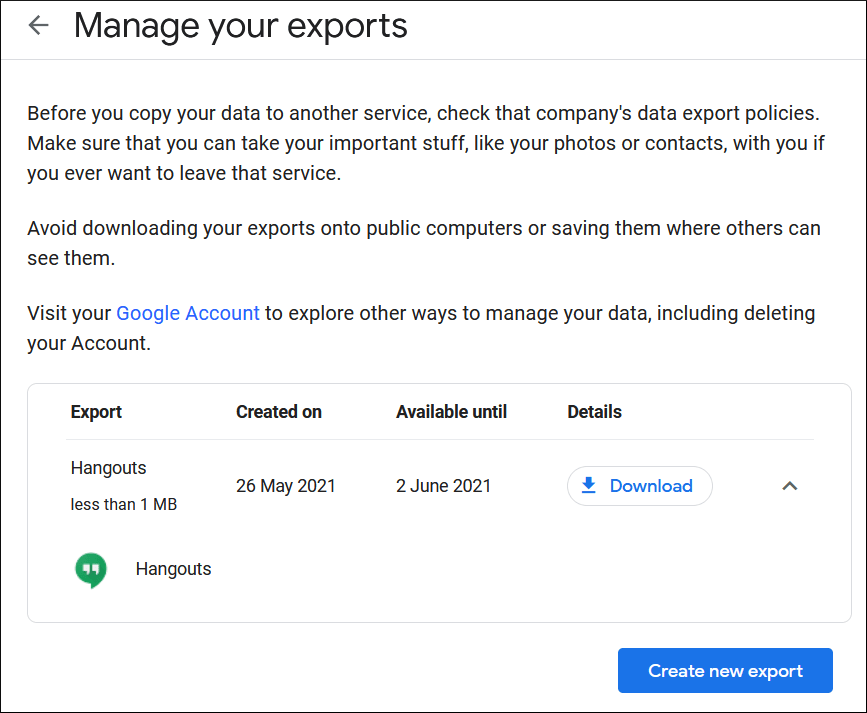Click the Hangouts export name in the row
This screenshot has height=713, width=867.
coord(108,469)
